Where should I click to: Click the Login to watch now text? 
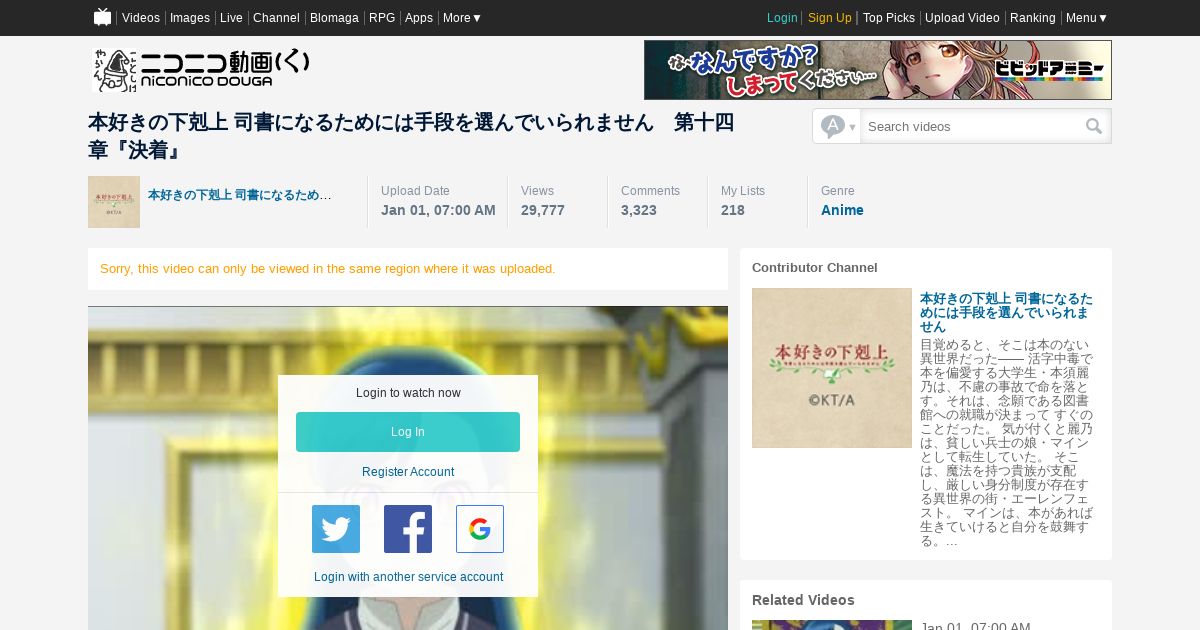408,393
